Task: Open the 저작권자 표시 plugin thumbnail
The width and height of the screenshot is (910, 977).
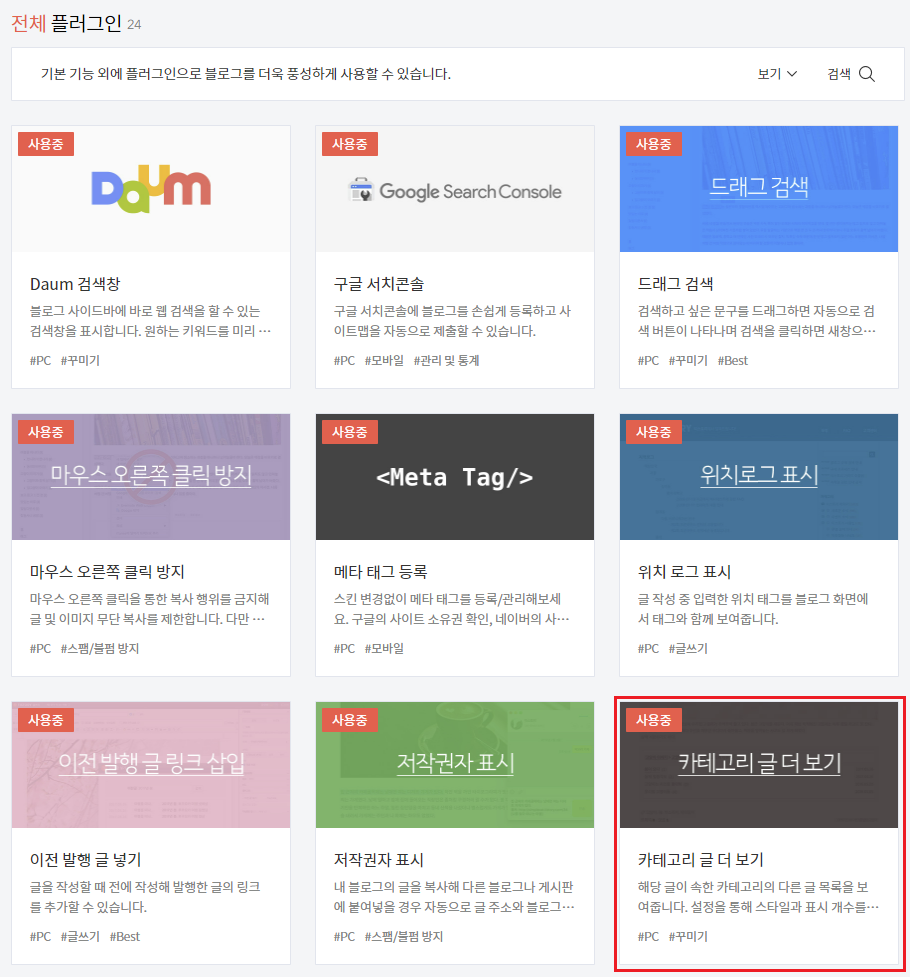Action: [455, 765]
